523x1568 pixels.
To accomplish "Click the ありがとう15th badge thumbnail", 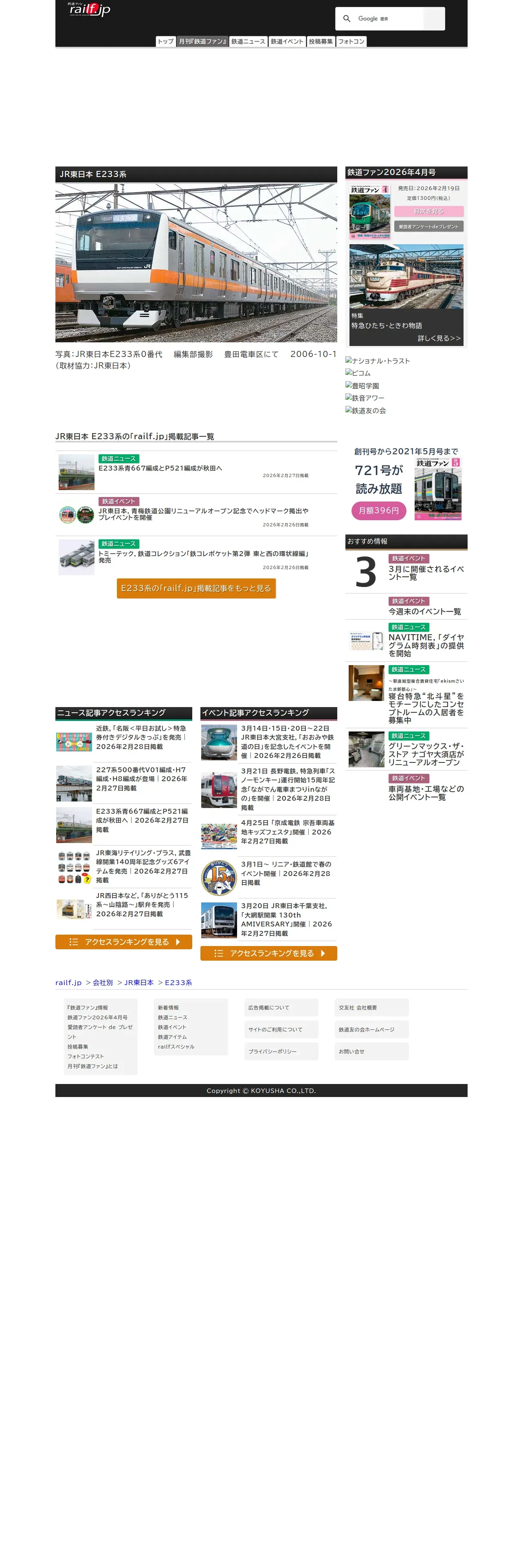I will pos(219,878).
